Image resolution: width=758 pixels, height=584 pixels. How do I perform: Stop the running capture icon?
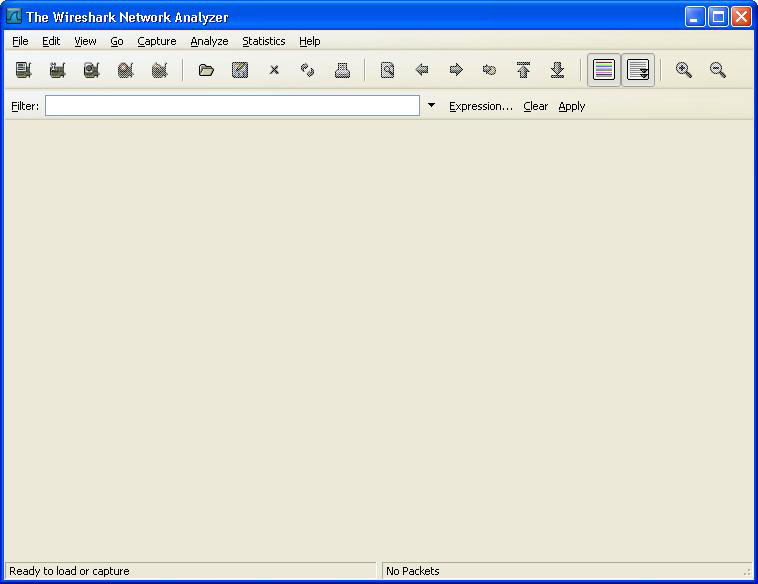click(125, 70)
